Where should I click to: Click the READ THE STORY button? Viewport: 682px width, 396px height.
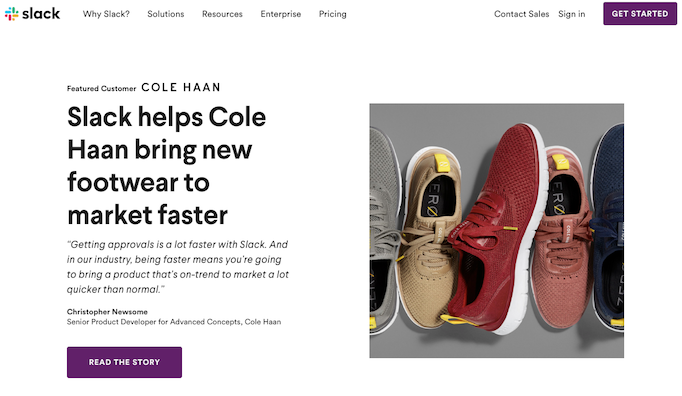(124, 362)
